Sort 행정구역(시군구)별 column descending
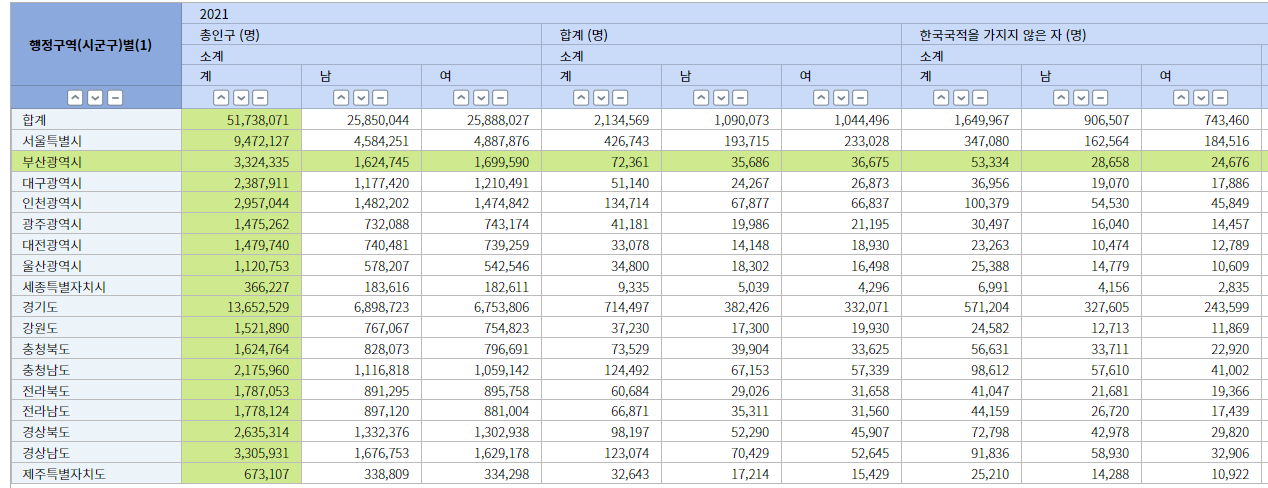The image size is (1268, 488). click(95, 98)
